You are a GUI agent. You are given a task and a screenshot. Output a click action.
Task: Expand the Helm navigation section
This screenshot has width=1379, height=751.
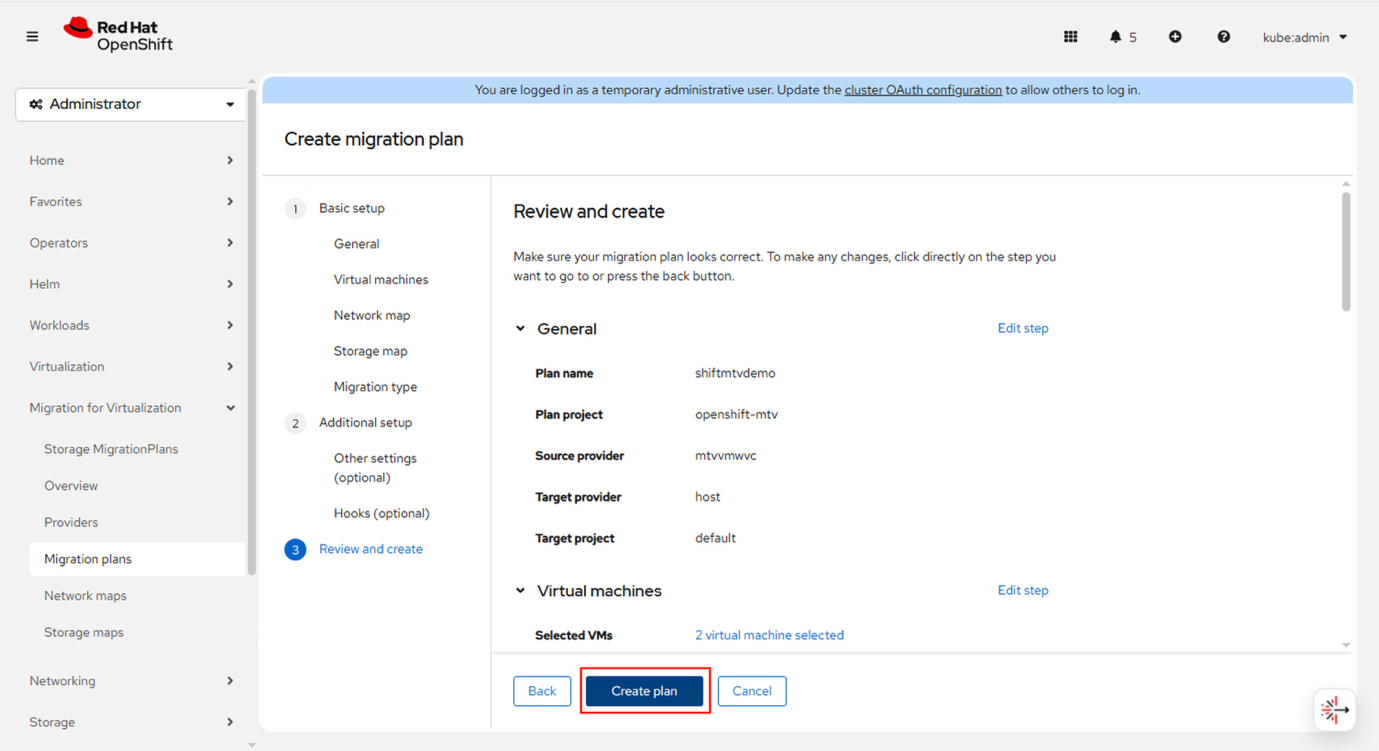[x=131, y=284]
